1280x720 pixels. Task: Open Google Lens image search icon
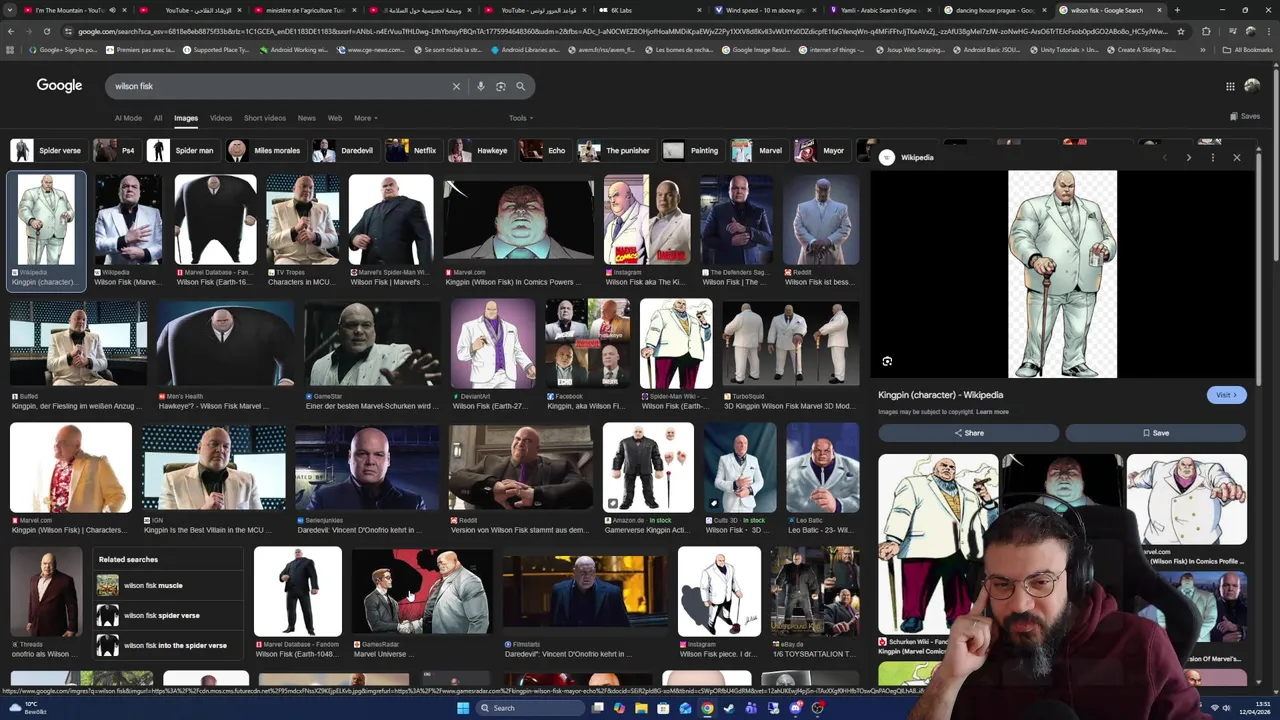coord(501,86)
